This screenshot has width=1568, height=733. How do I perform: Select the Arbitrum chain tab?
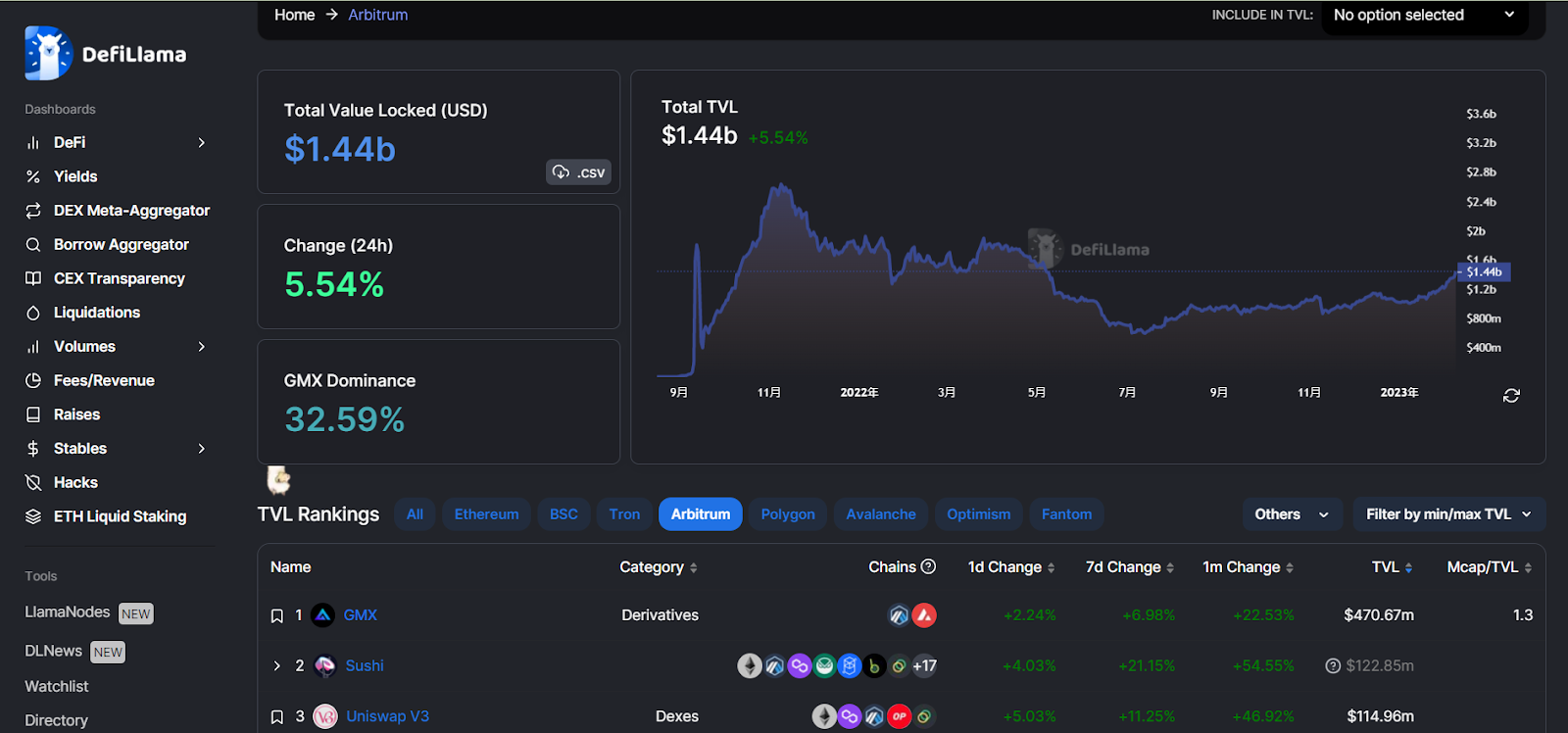701,514
